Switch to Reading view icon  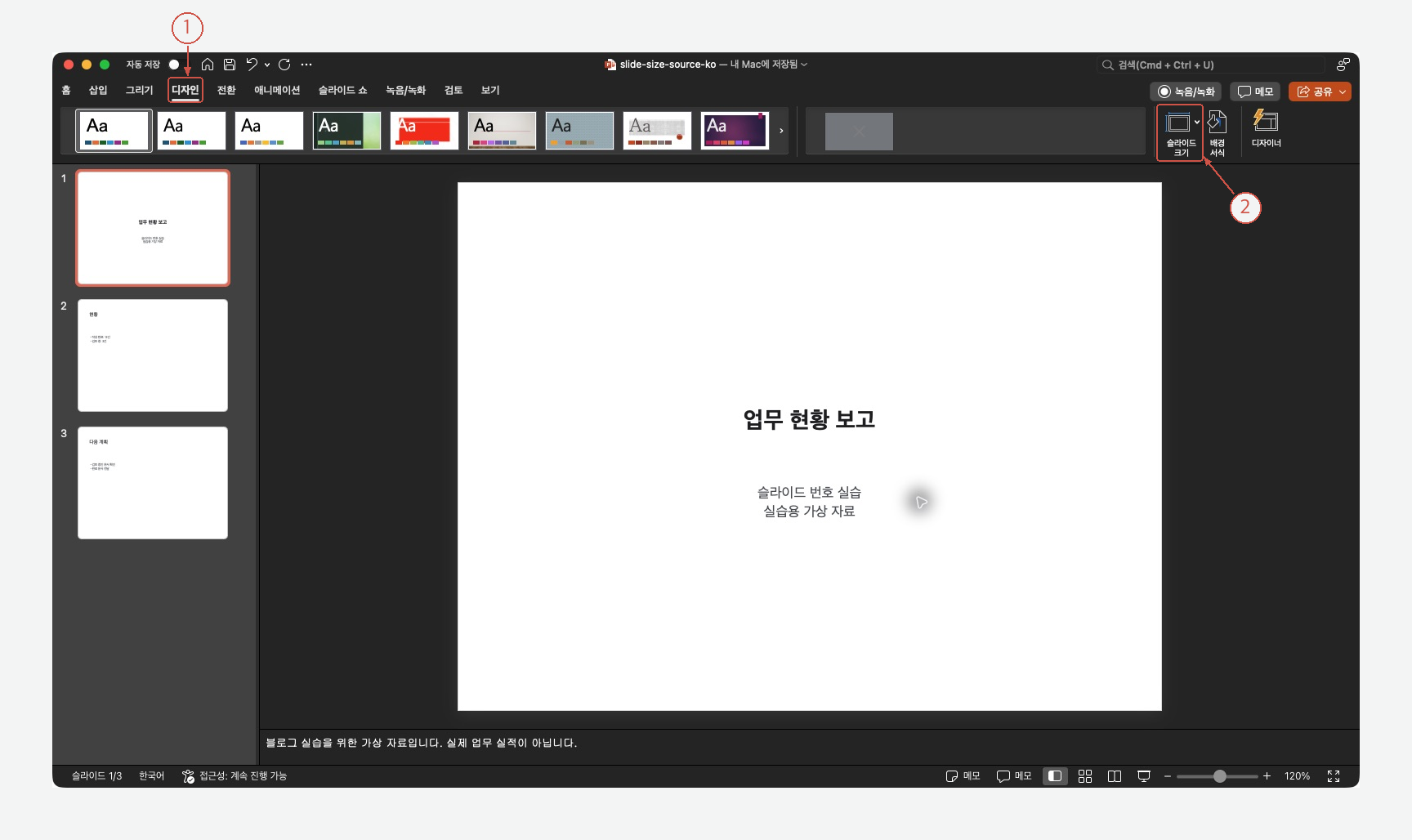click(1115, 776)
